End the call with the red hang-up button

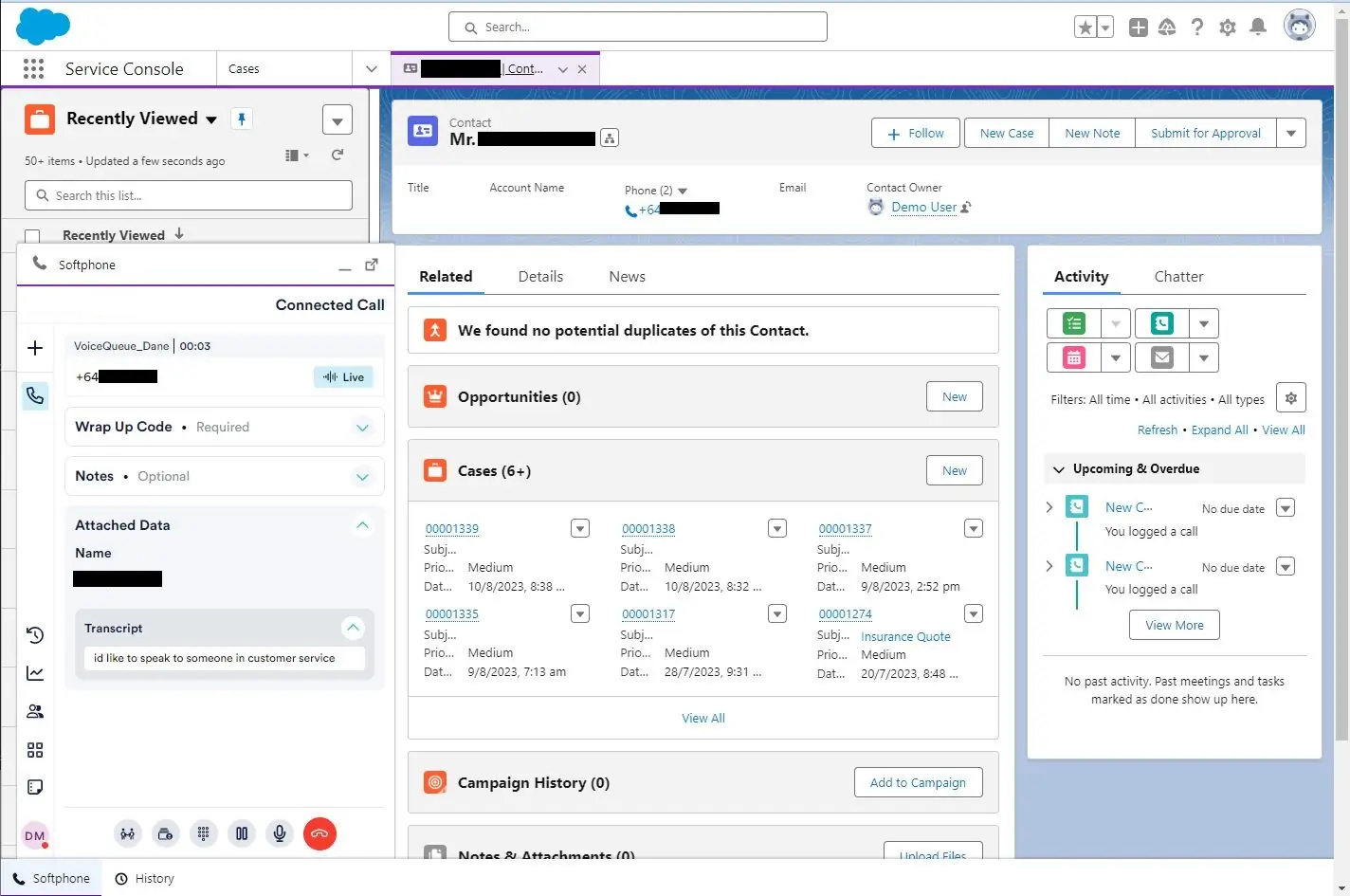click(x=319, y=834)
